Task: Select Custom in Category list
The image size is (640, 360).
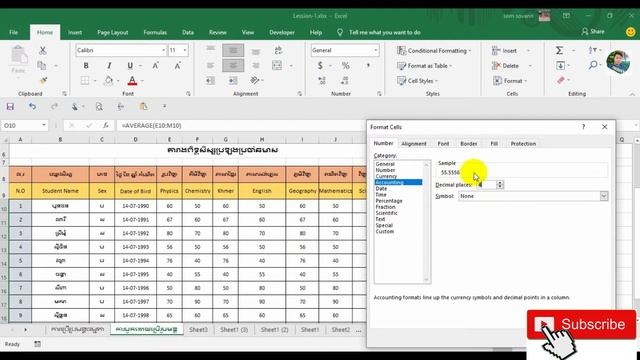Action: 385,231
